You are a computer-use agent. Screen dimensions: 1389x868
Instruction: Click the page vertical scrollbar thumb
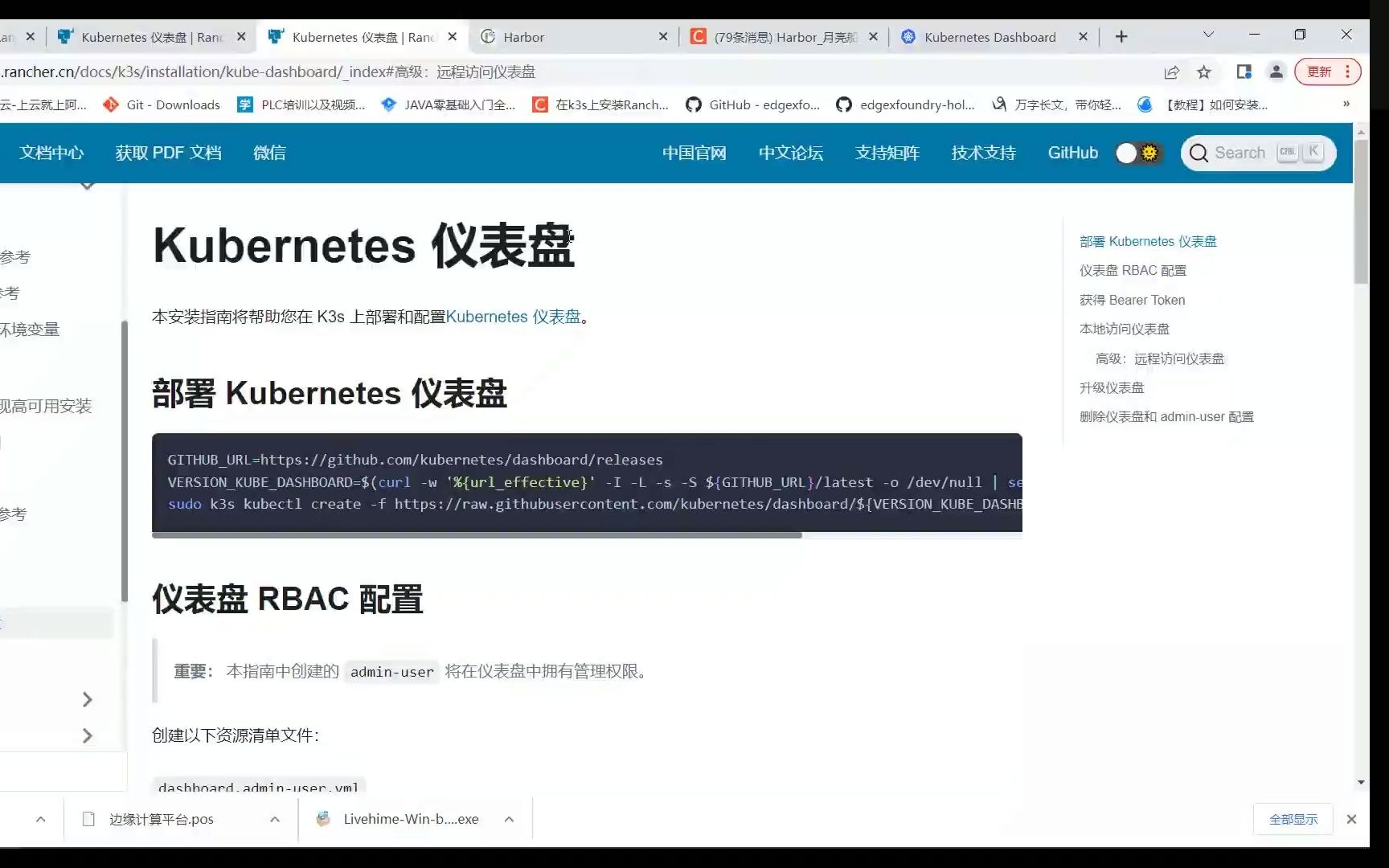click(x=1361, y=212)
